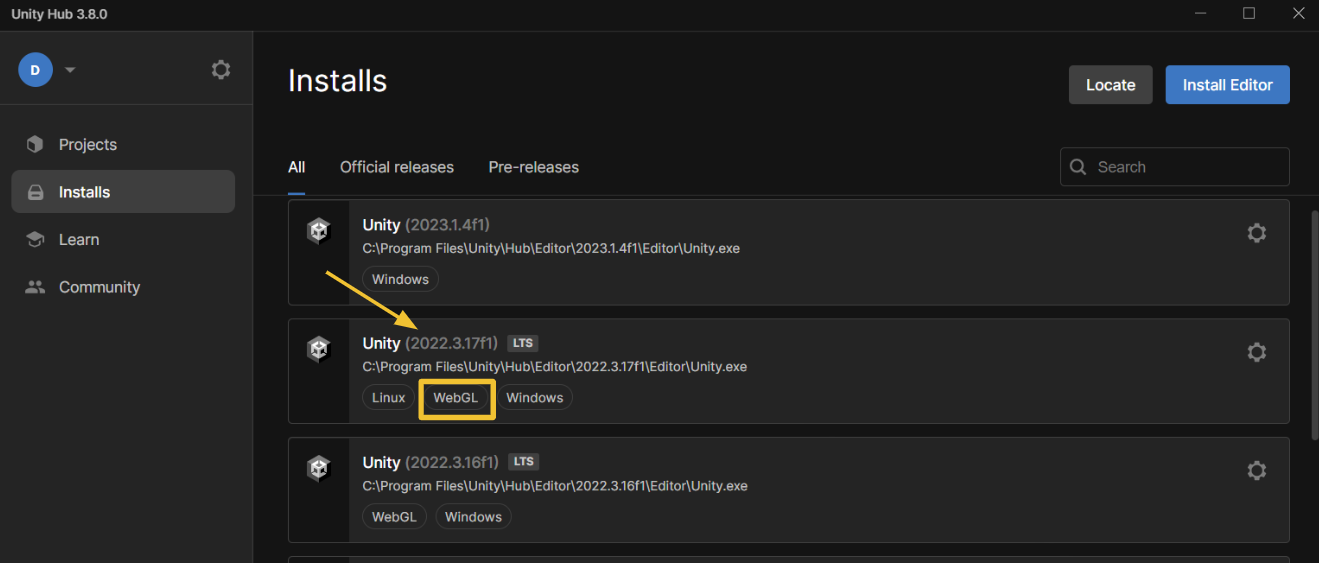Click LTS badge of Unity 2022.3.16f1

(523, 462)
